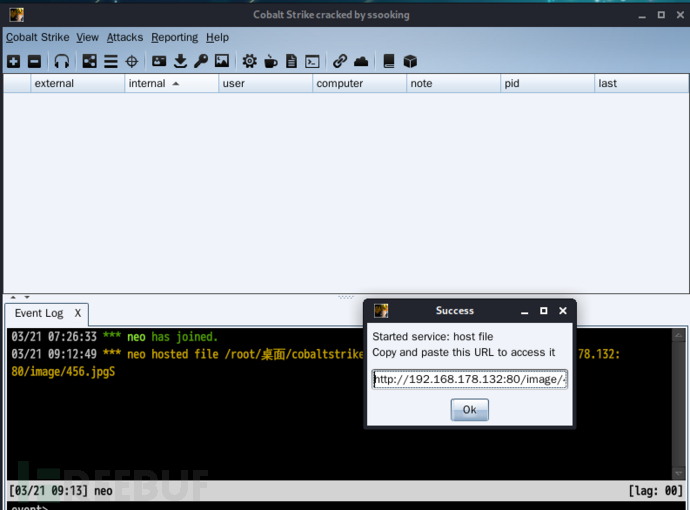Screen dimensions: 690x510
Task: Click the event log scrollbar down arrow
Action: [x=679, y=473]
